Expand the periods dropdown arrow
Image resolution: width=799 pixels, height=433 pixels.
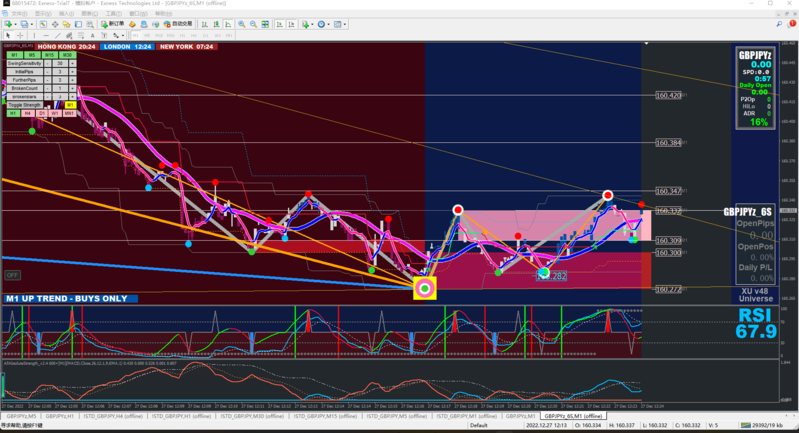pos(328,24)
